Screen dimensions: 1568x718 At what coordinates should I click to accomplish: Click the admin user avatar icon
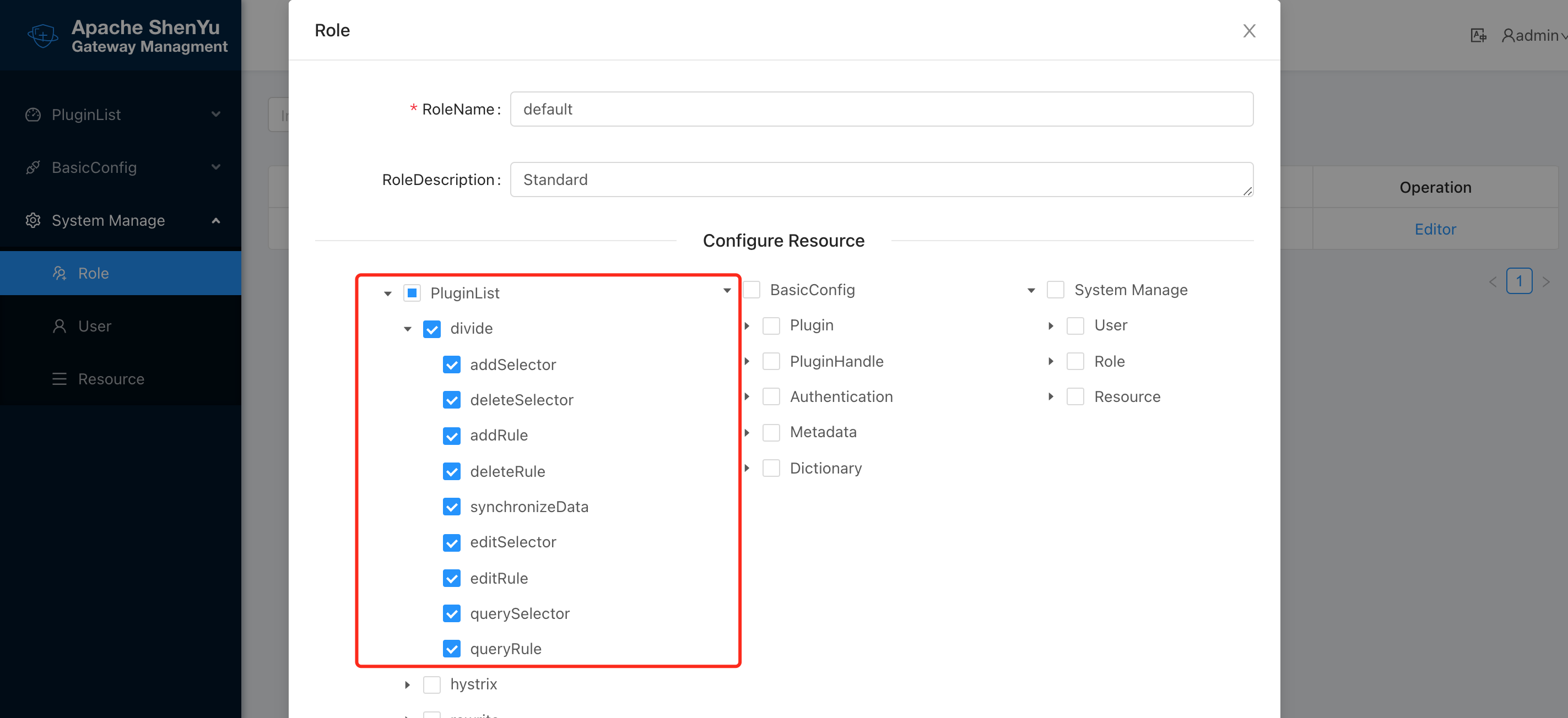pos(1507,35)
